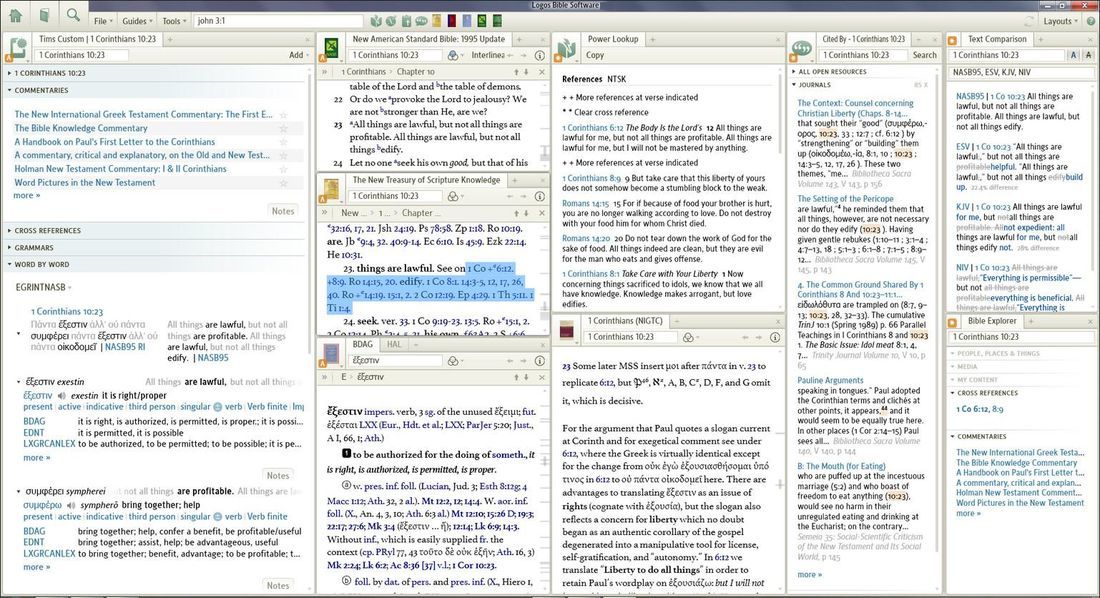The height and width of the screenshot is (598, 1100).
Task: Open the EGRINTNASB source dropdown
Action: [x=43, y=287]
